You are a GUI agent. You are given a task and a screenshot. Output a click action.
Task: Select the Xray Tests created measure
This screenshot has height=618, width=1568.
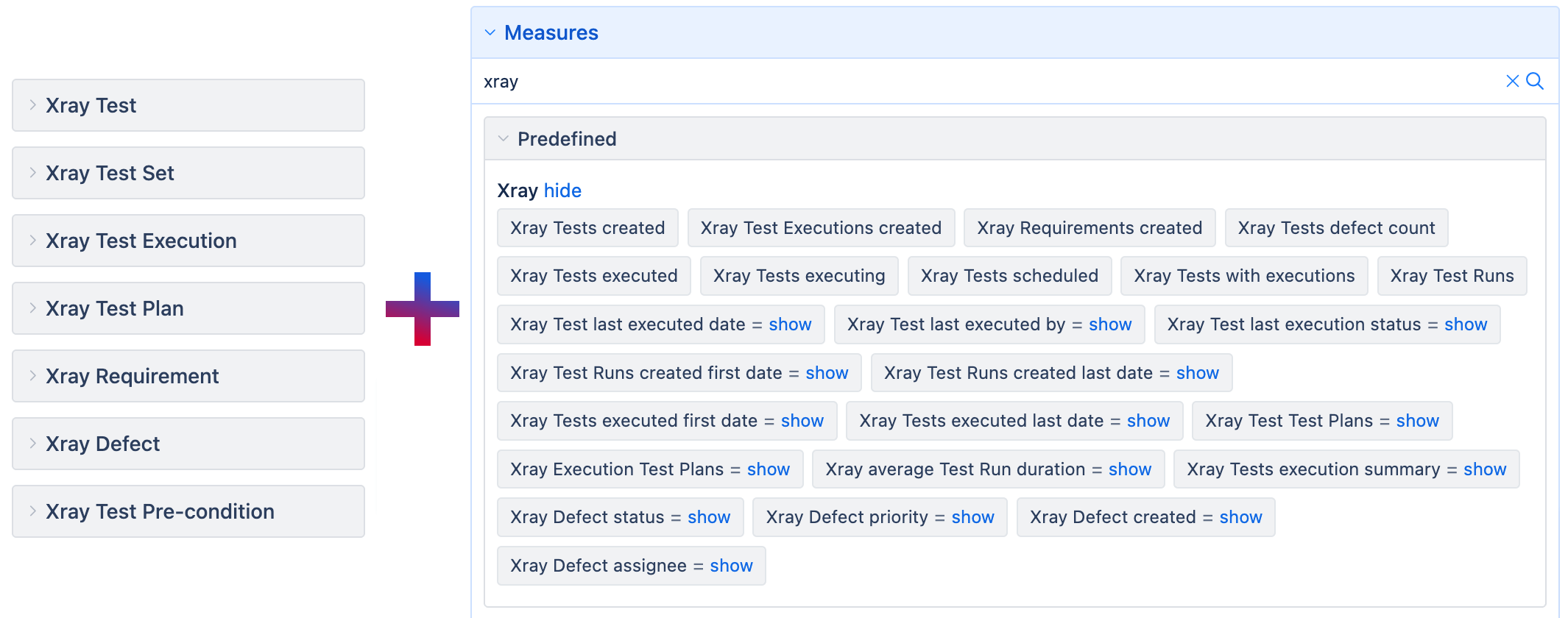pyautogui.click(x=587, y=228)
